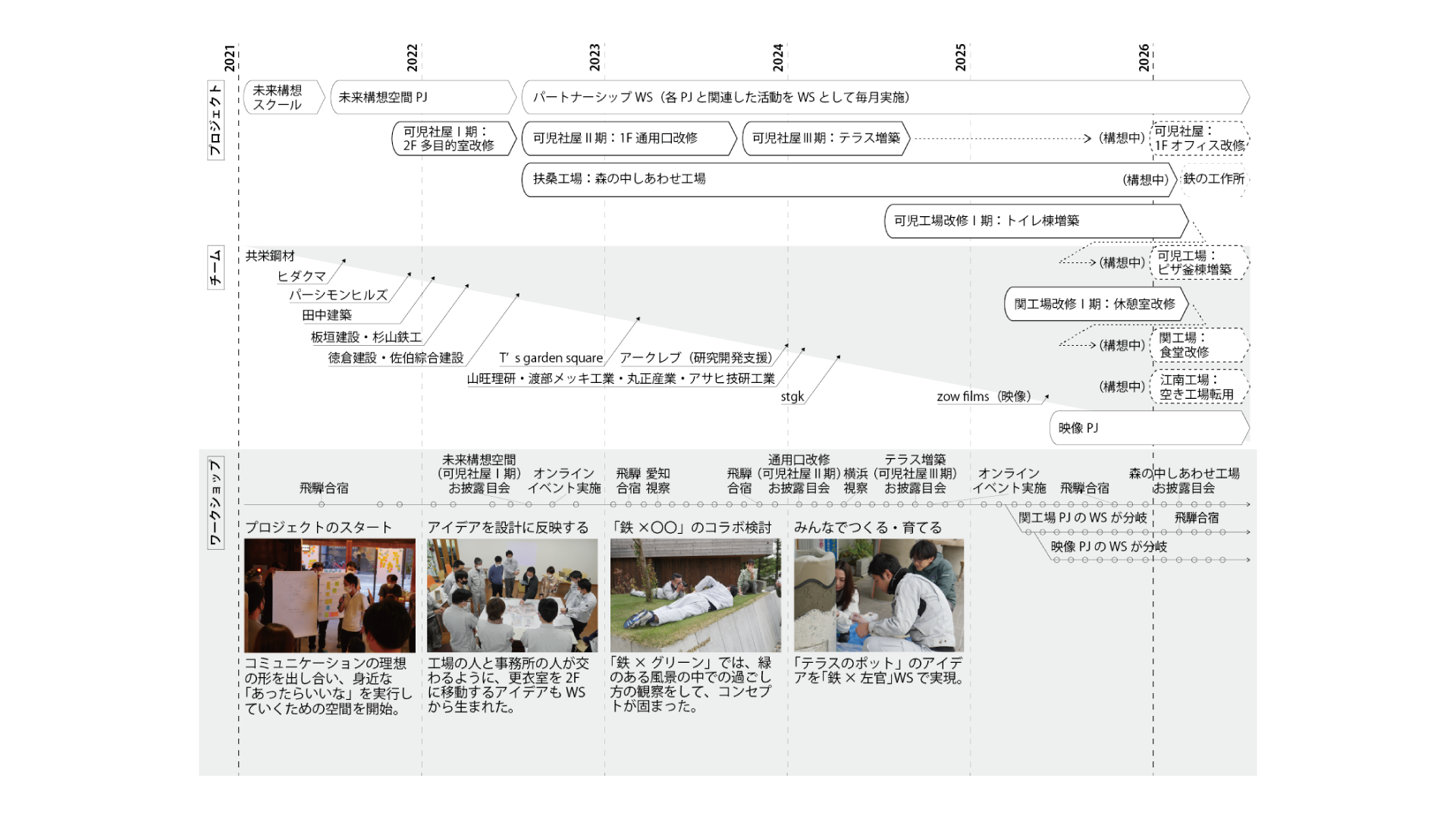Viewport: 1456px width, 819px height.
Task: Click the caption starting コミュニケーションの理想
Action: 328,686
